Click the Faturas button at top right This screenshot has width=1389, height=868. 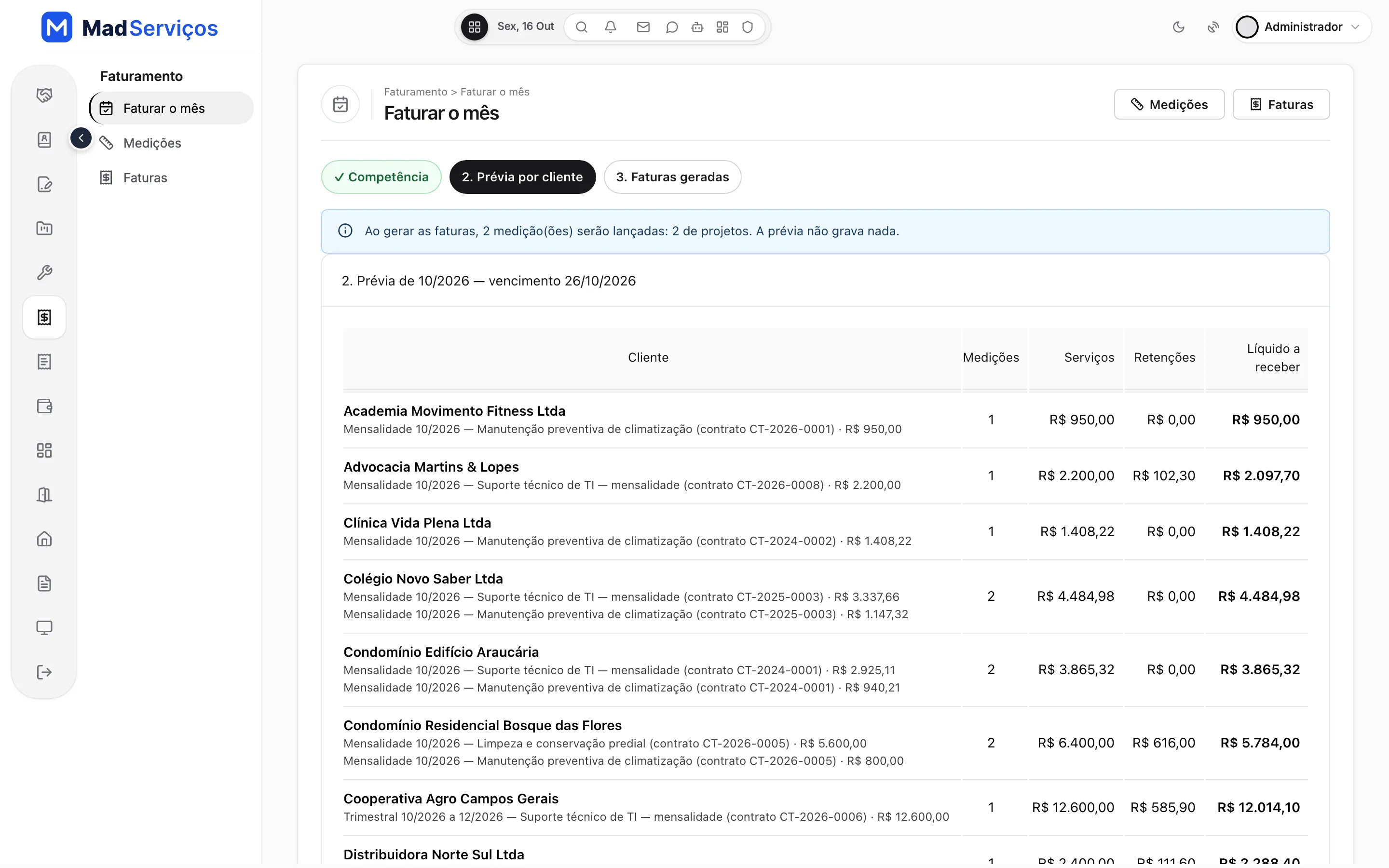pos(1281,104)
